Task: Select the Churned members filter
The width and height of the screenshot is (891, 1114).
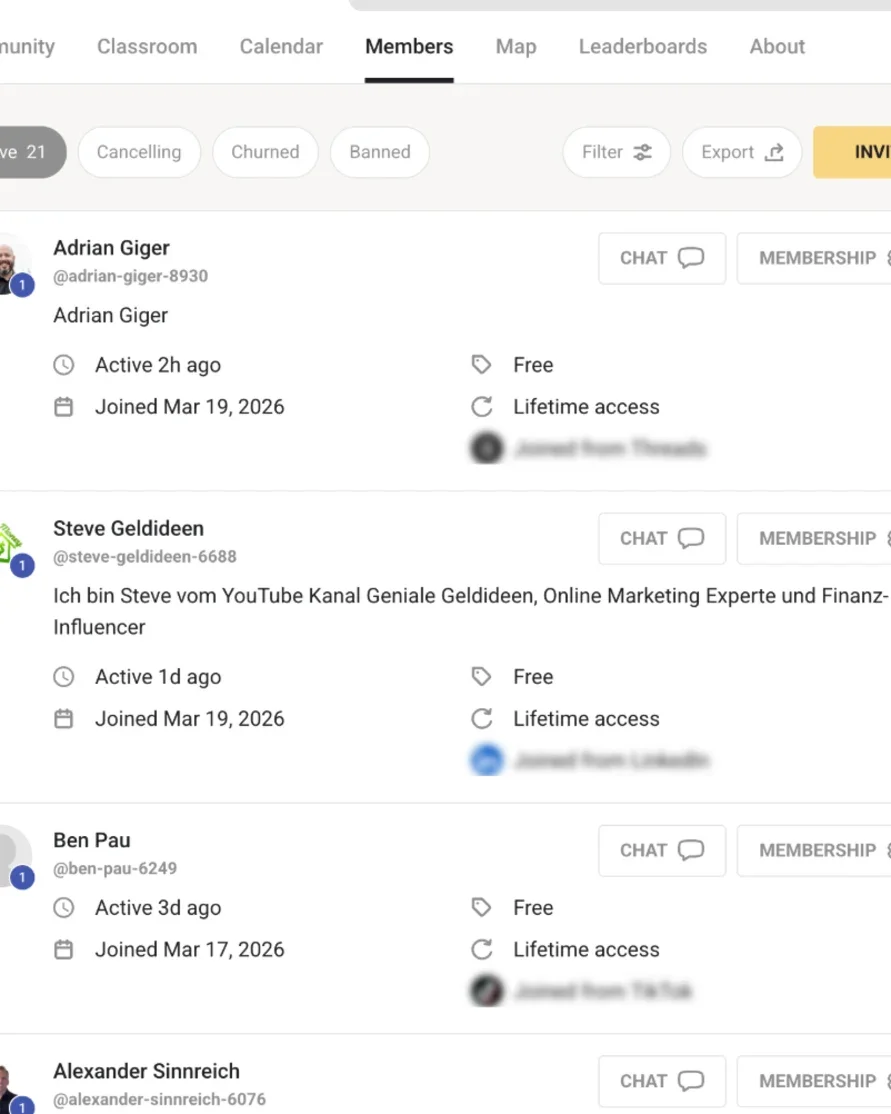Action: (x=265, y=152)
